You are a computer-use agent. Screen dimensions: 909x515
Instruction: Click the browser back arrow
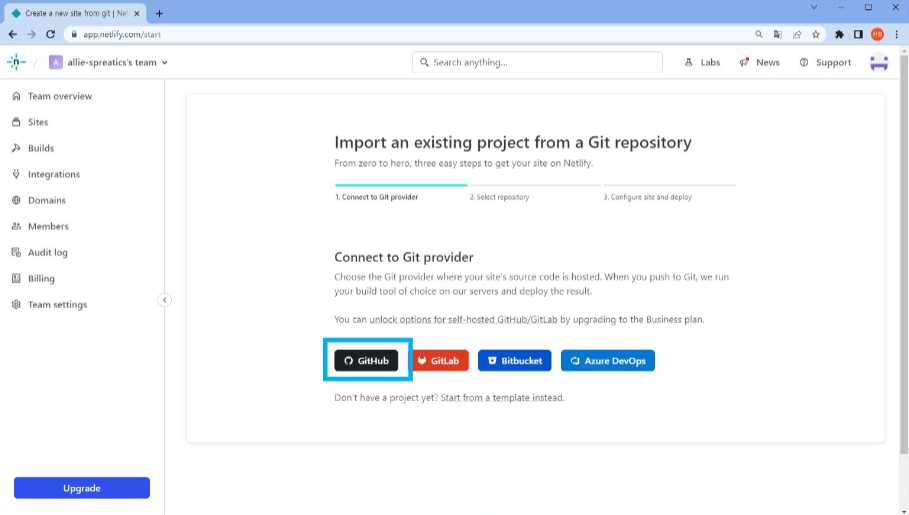pos(13,34)
